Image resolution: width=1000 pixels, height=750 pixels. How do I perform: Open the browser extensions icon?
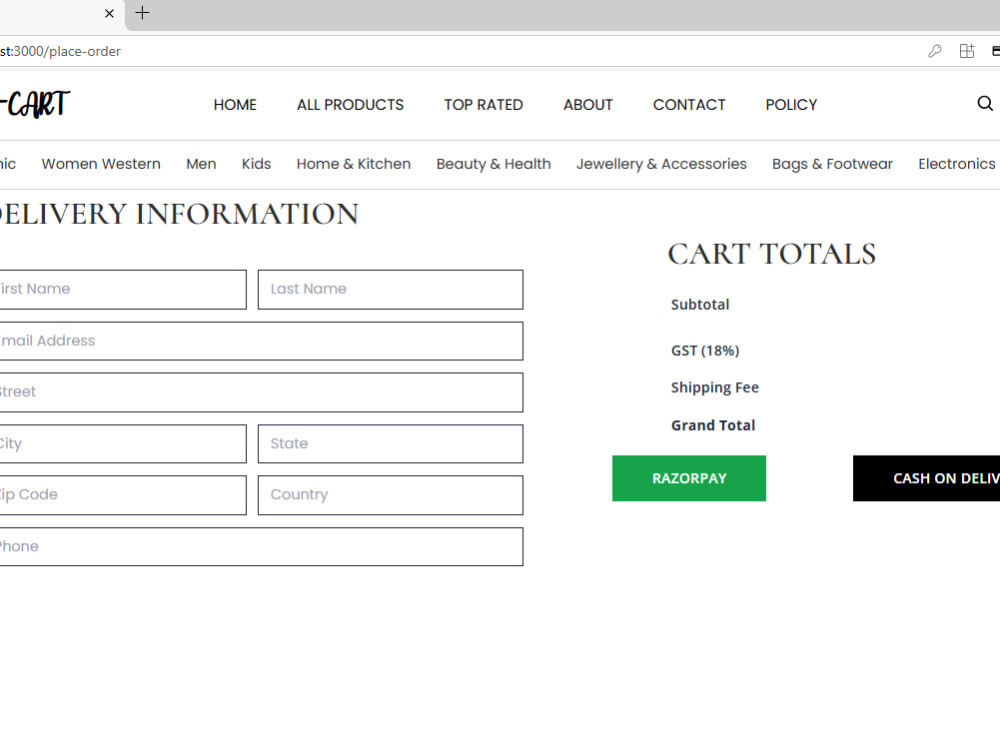coord(967,51)
